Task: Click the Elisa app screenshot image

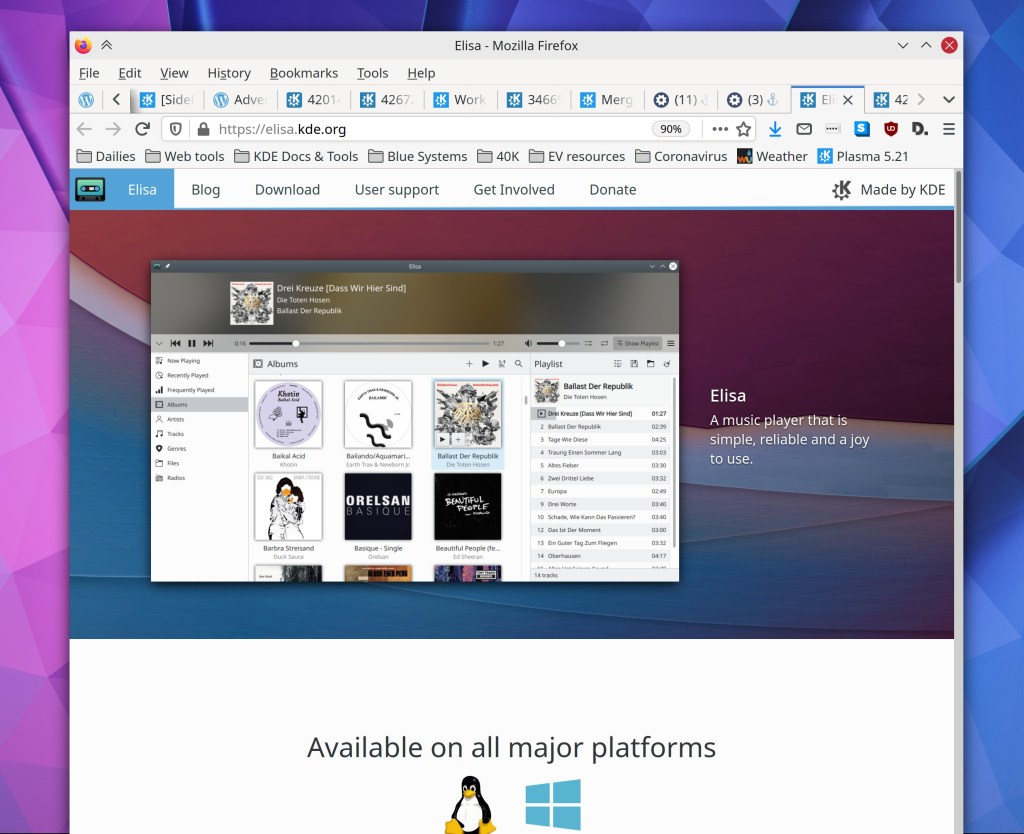Action: pos(414,421)
